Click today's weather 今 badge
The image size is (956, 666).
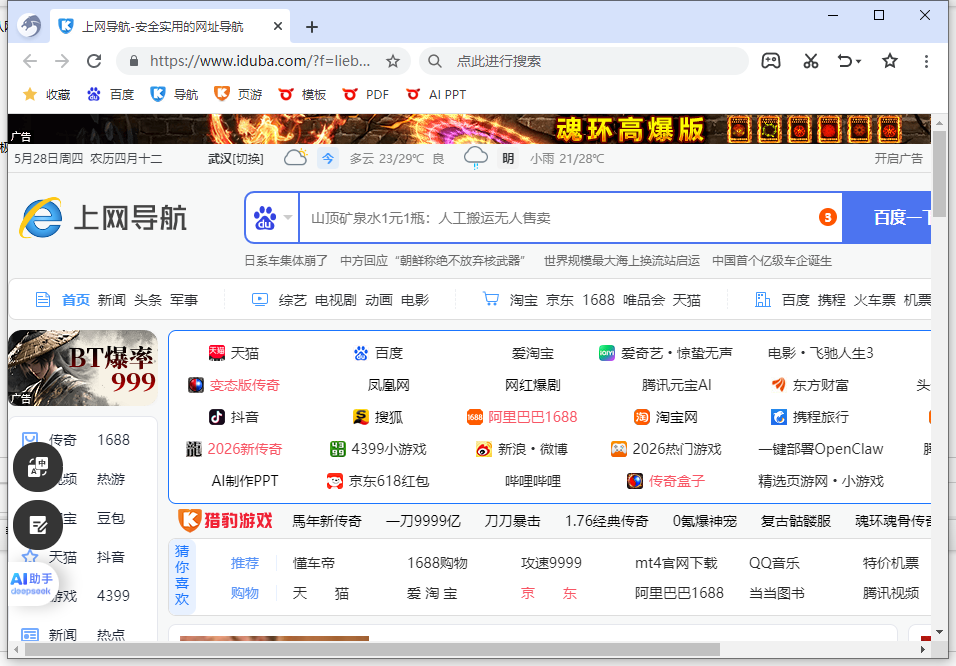328,159
